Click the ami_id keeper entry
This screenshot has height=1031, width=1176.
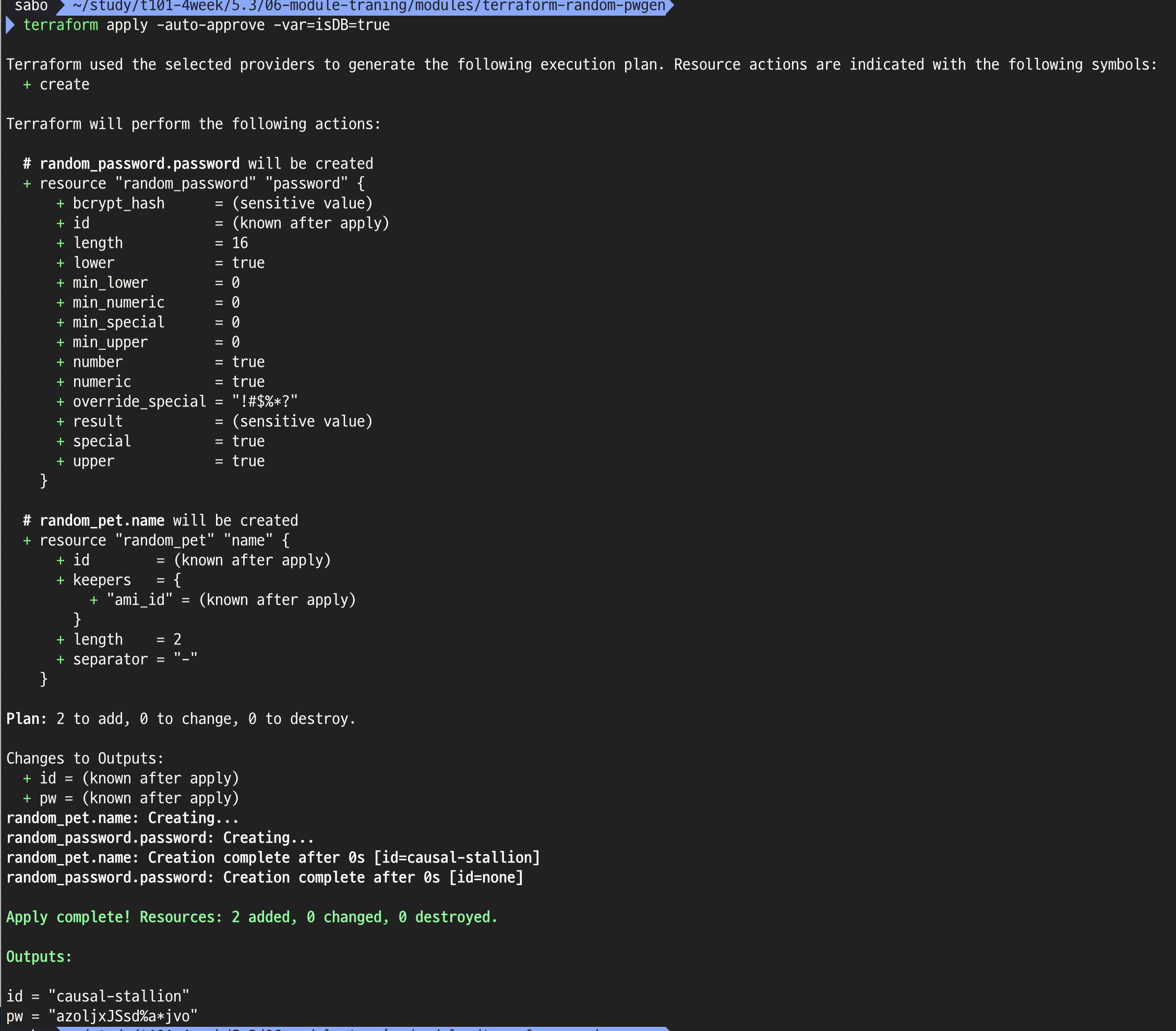(x=139, y=600)
